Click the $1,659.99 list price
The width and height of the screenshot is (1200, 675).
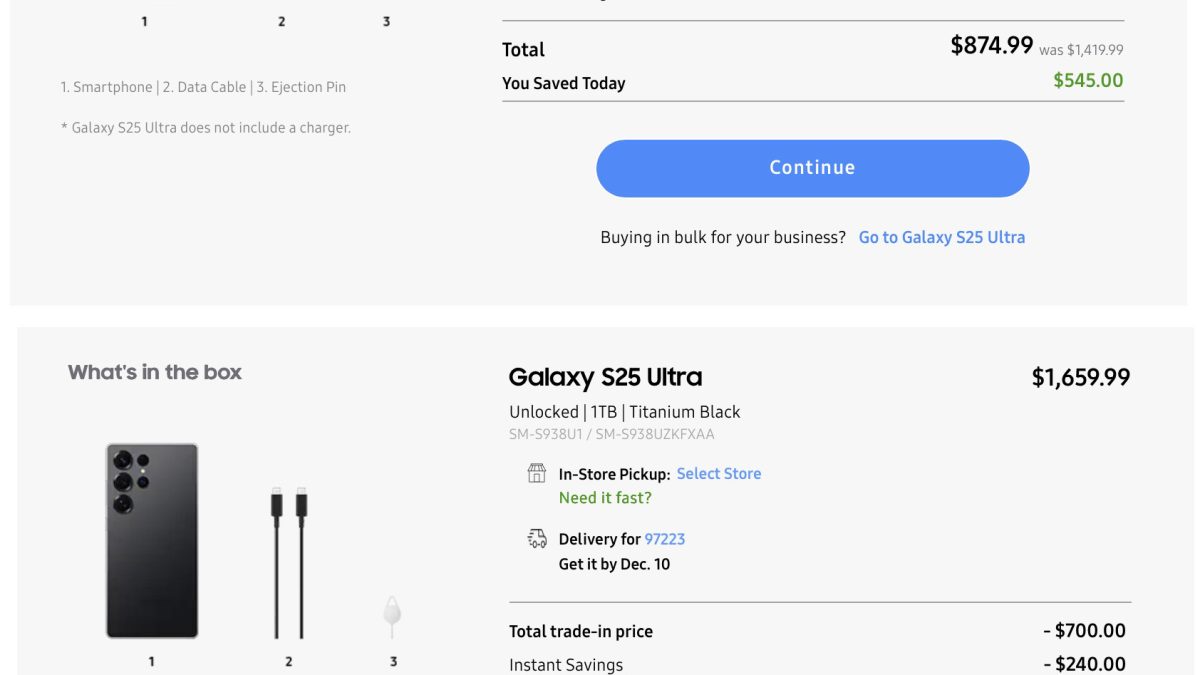point(1080,377)
